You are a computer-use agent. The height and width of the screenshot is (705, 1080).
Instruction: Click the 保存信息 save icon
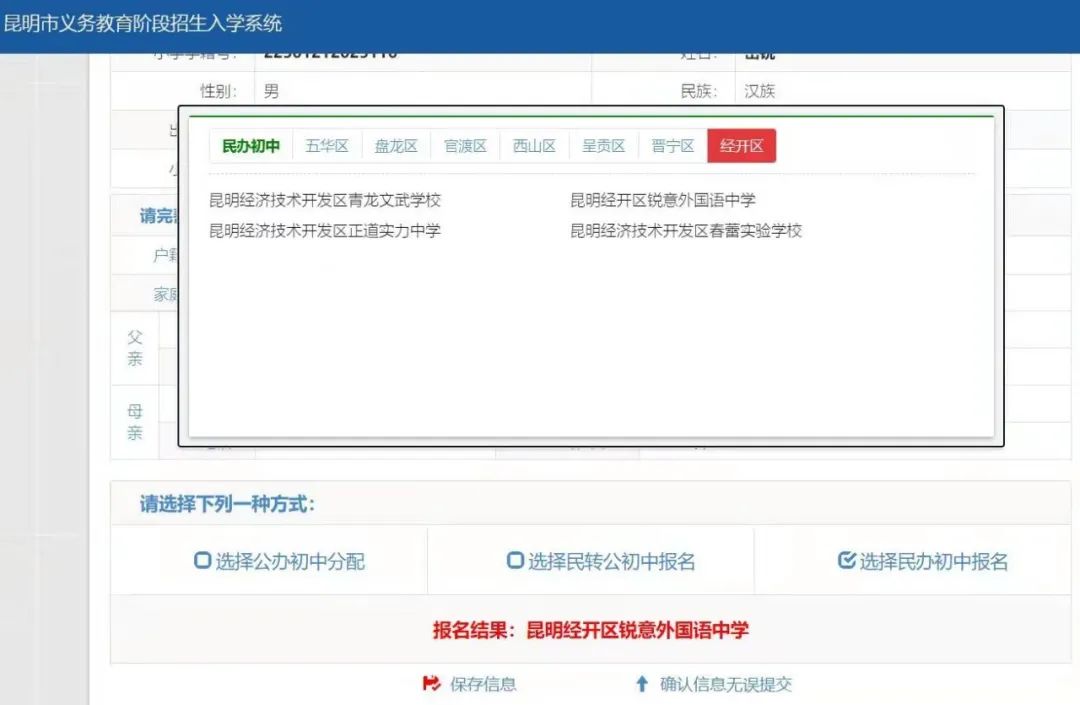pyautogui.click(x=431, y=683)
